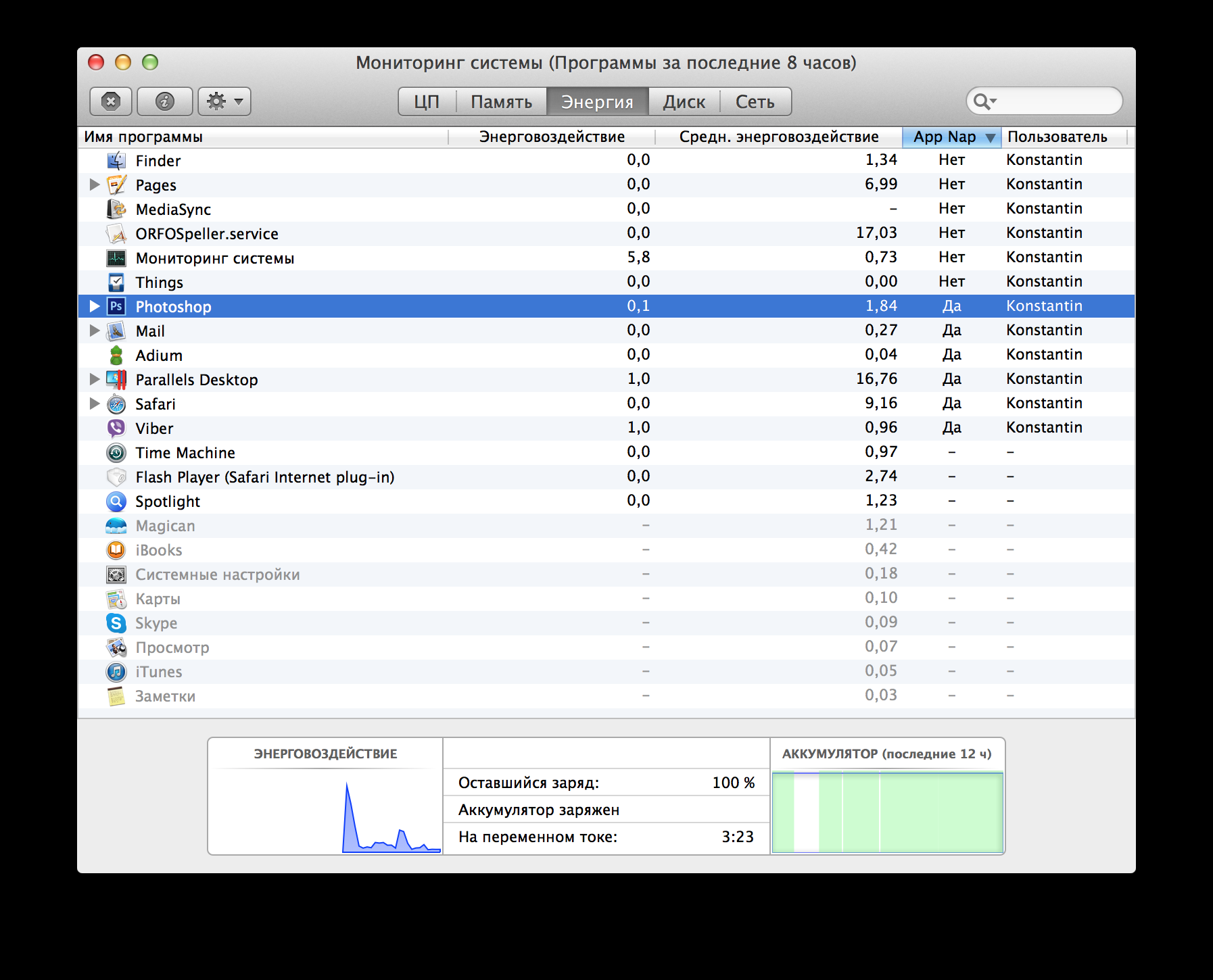Click the Magican app icon
This screenshot has width=1213, height=980.
pyautogui.click(x=116, y=525)
